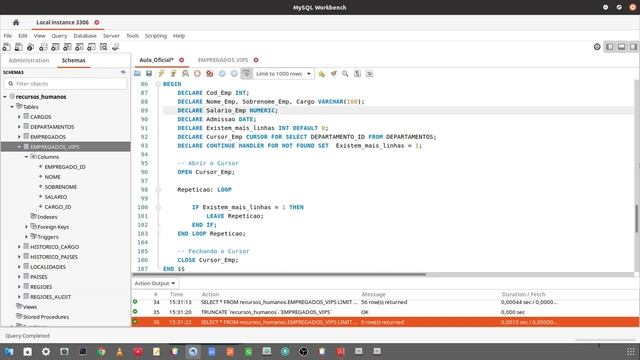Open the Database menu
Image resolution: width=640 pixels, height=360 pixels.
click(85, 36)
